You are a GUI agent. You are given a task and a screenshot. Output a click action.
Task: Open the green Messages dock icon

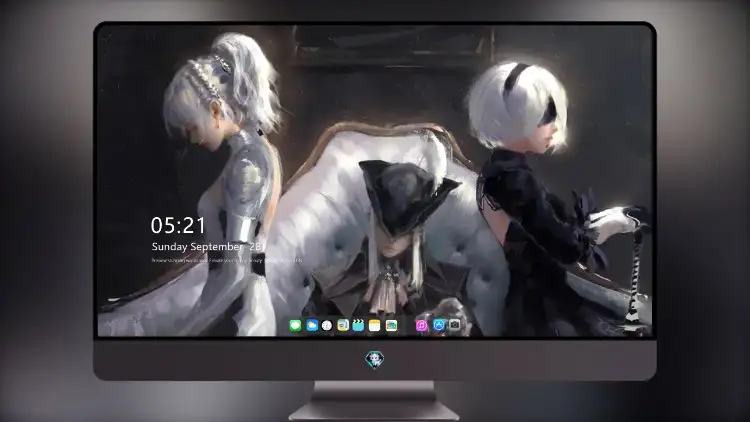click(295, 326)
